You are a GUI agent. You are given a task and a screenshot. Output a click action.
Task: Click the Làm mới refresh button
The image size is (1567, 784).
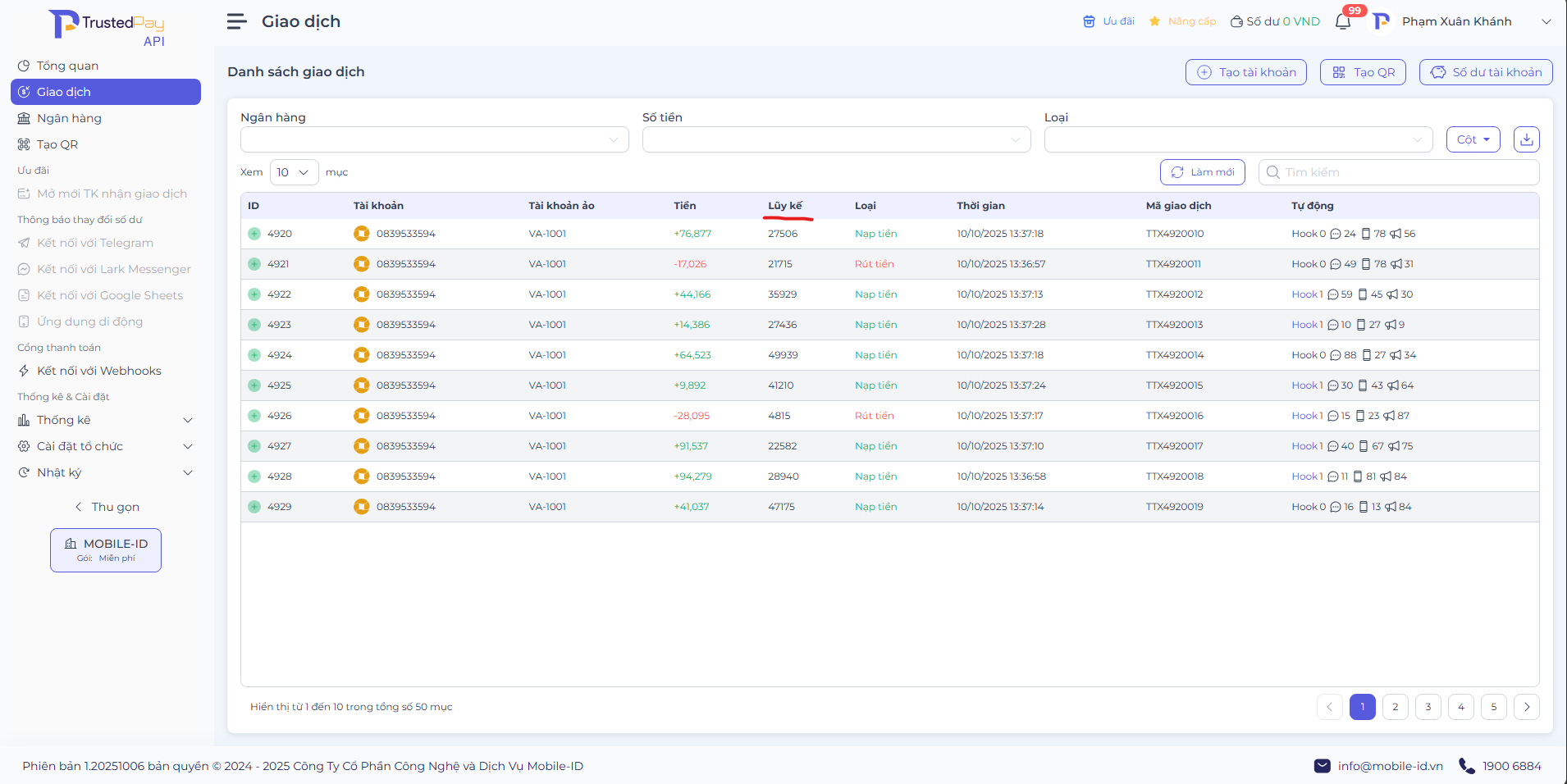pos(1202,172)
